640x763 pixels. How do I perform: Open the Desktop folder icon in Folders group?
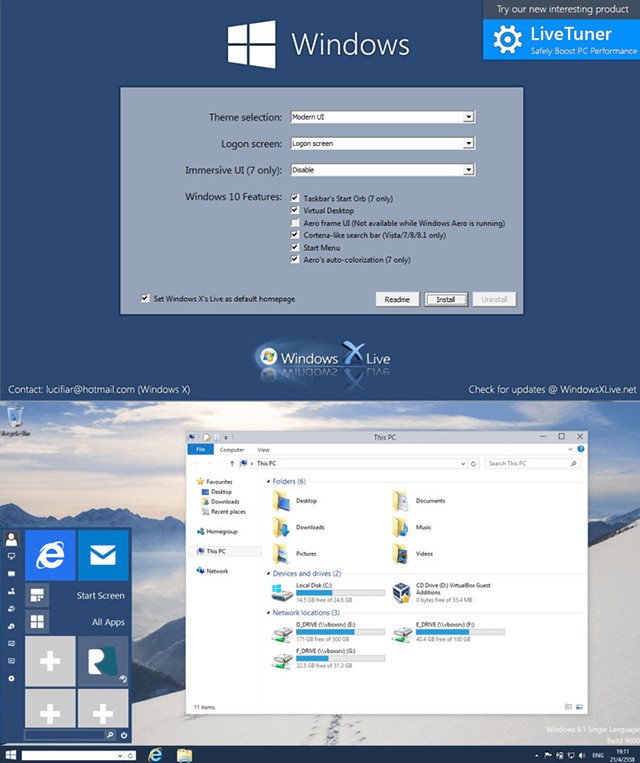click(x=282, y=501)
